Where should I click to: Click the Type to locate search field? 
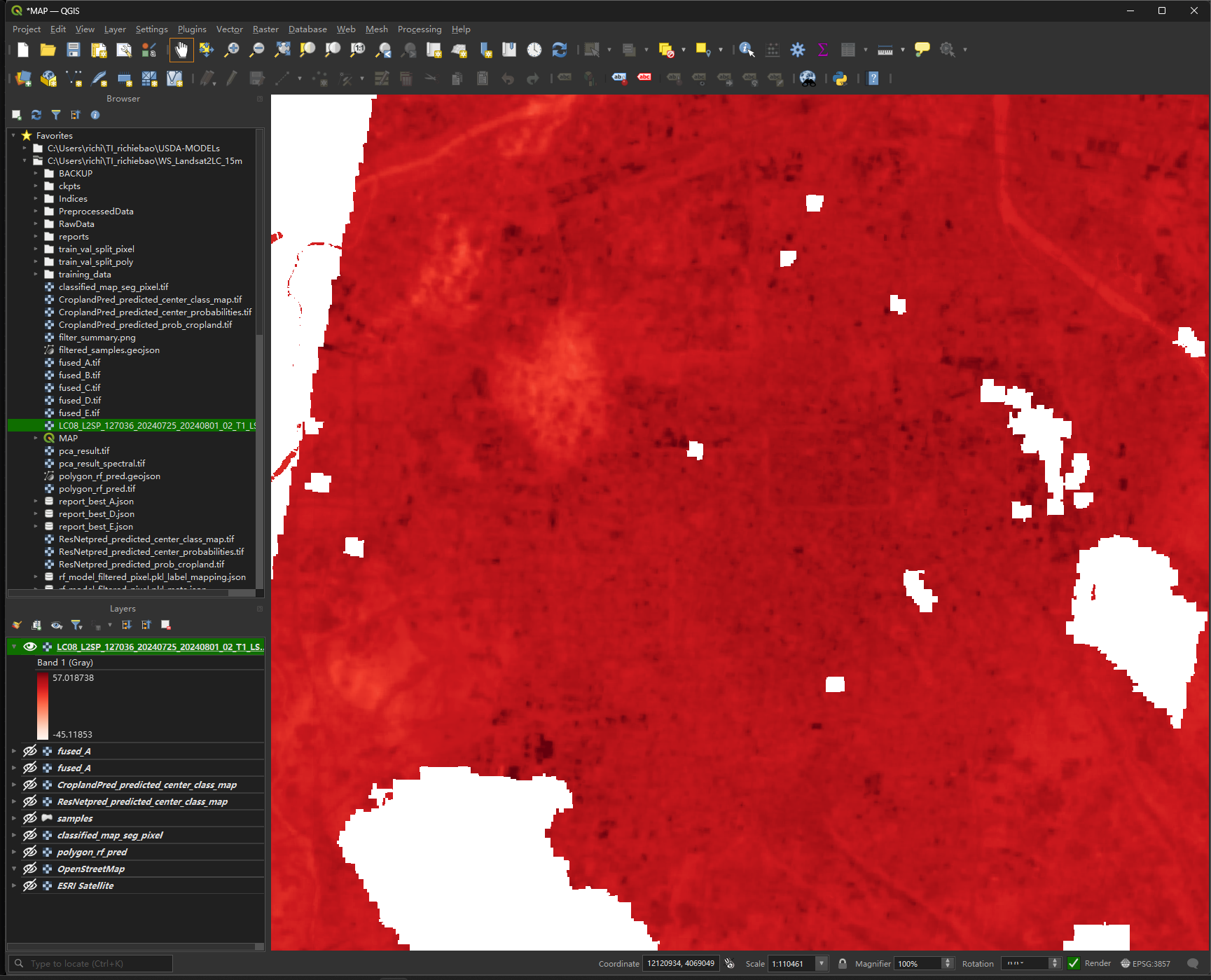(x=91, y=962)
